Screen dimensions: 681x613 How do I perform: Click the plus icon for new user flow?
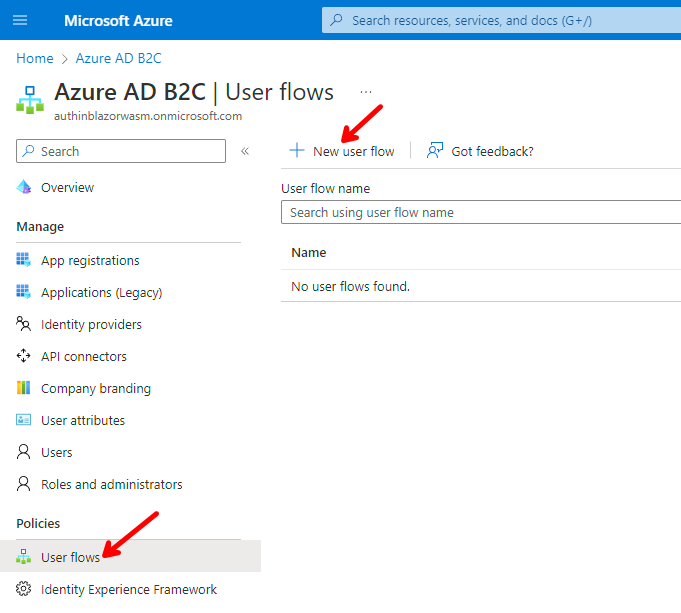coord(297,150)
